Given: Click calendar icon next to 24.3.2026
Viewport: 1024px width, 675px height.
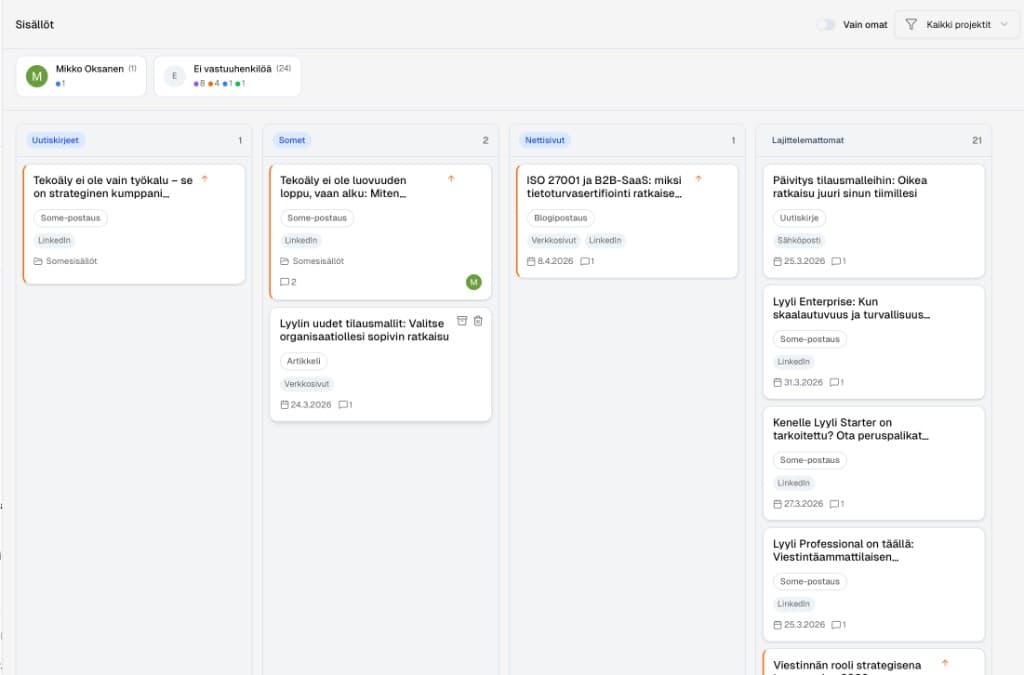Looking at the screenshot, I should pos(284,405).
